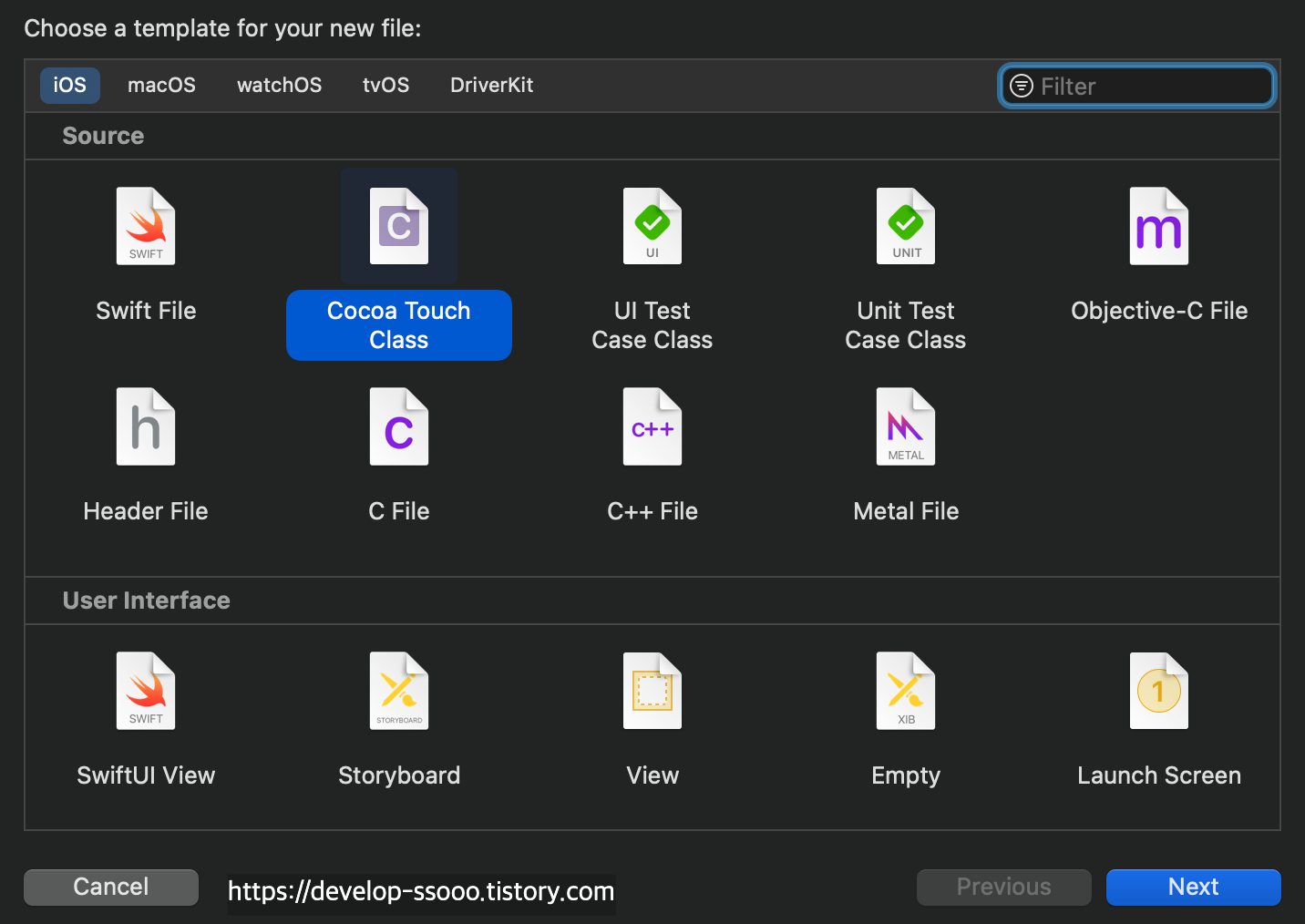Switch to the watchOS platform tab
1305x924 pixels.
[x=279, y=85]
